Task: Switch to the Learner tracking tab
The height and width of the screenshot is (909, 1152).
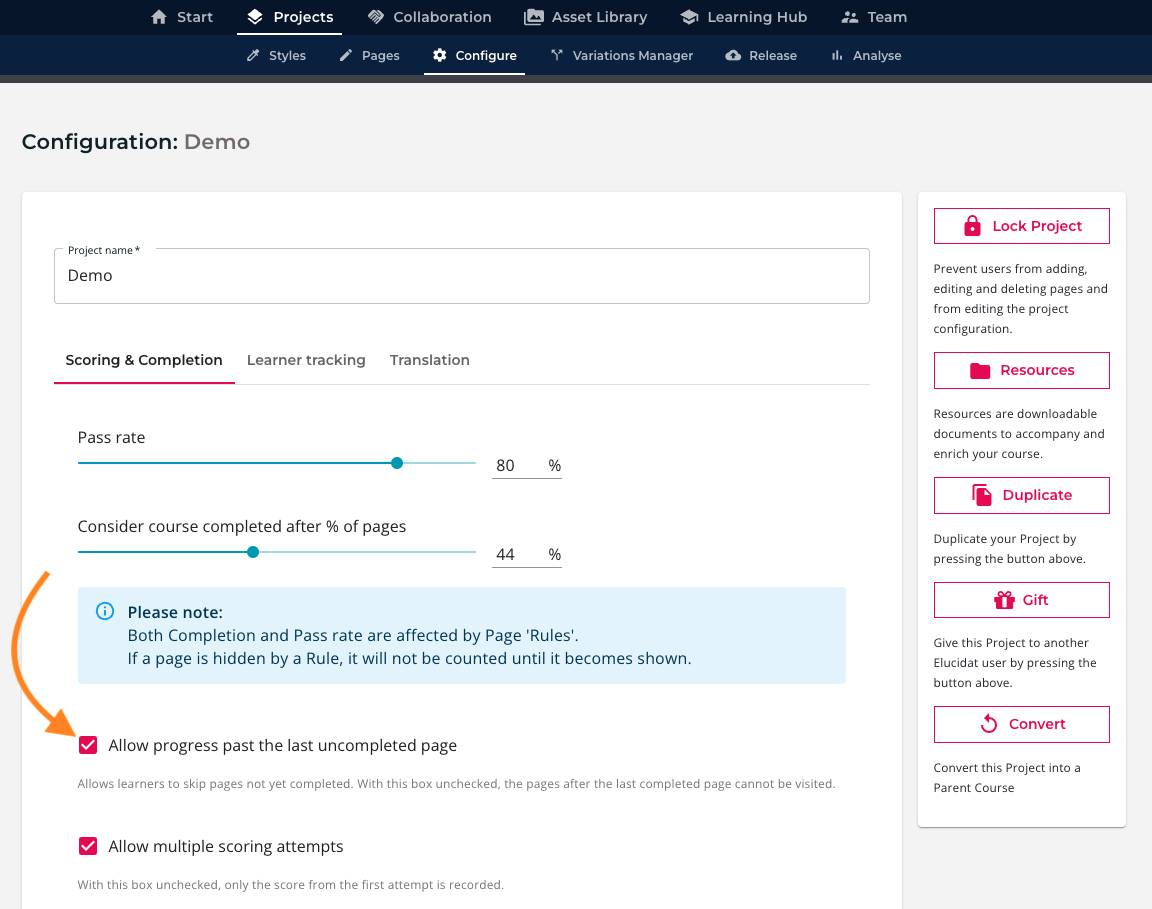Action: 306,360
